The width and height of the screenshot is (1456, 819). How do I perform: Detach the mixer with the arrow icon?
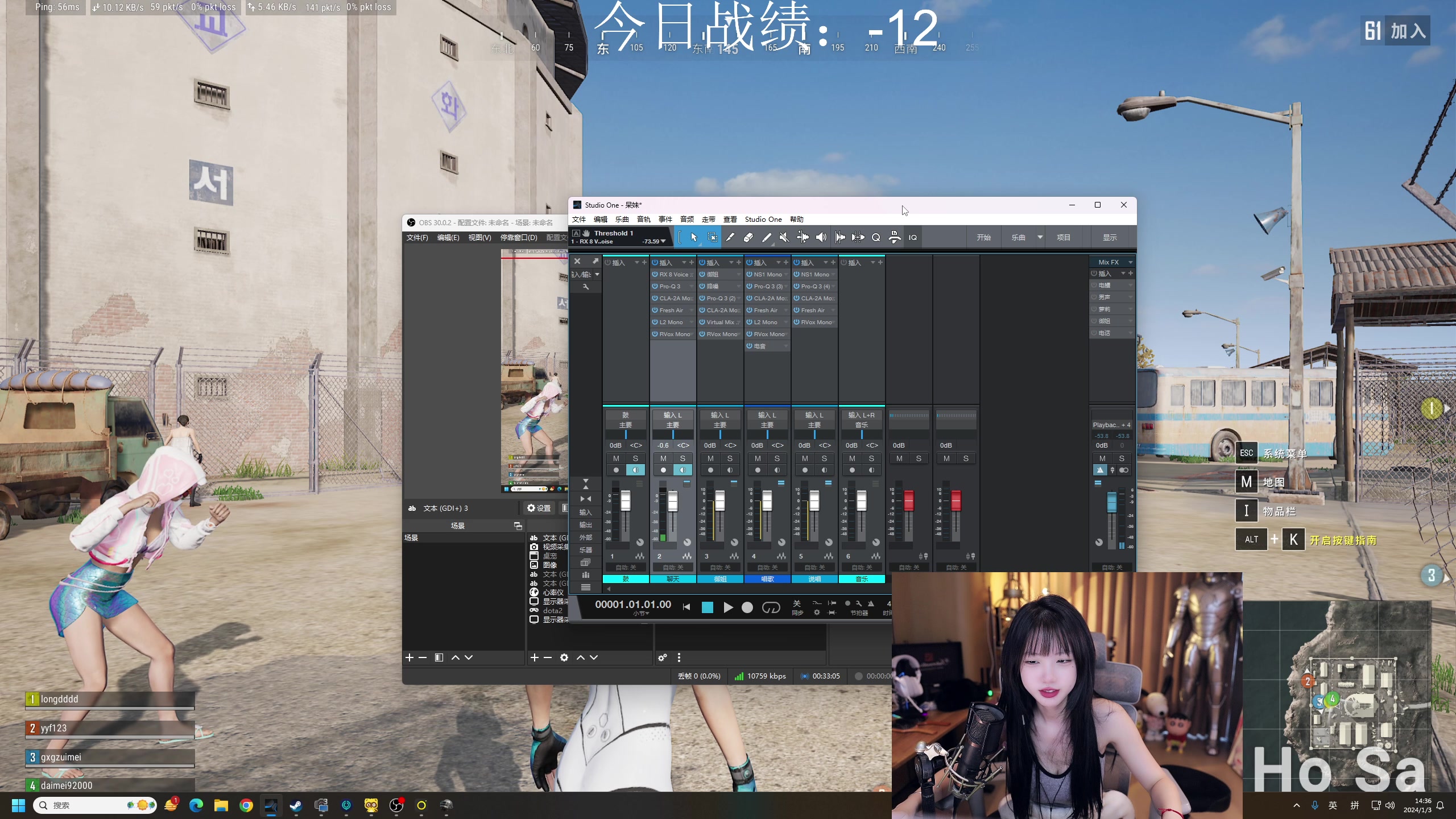point(595,261)
